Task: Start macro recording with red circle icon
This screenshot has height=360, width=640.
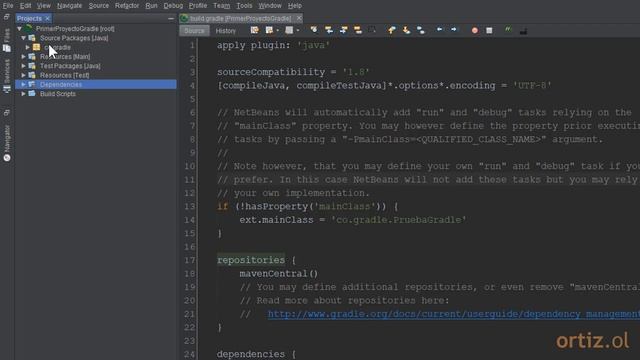Action: tap(475, 30)
